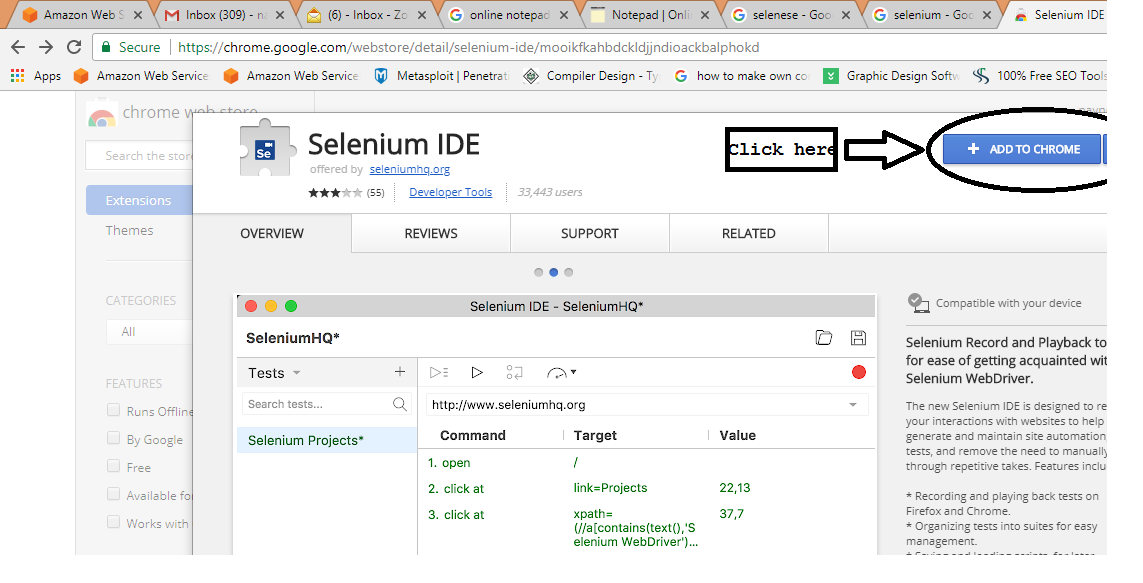Click the chrome web store rainbow logo

[101, 116]
